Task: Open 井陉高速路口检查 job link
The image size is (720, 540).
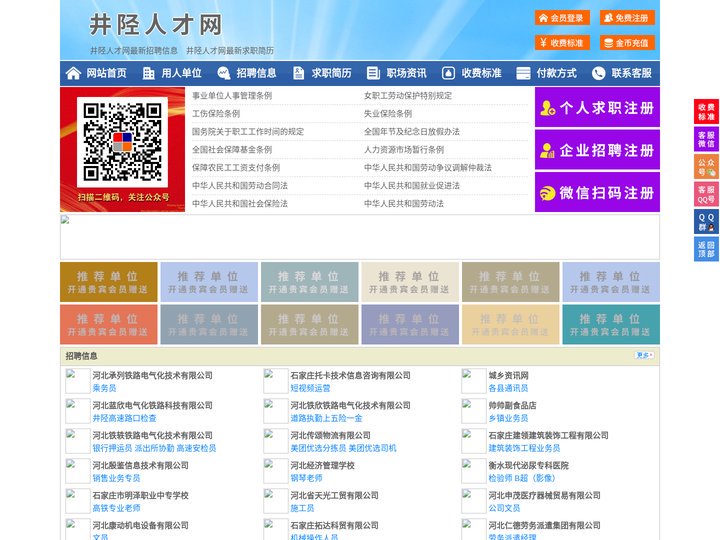Action: (124, 418)
